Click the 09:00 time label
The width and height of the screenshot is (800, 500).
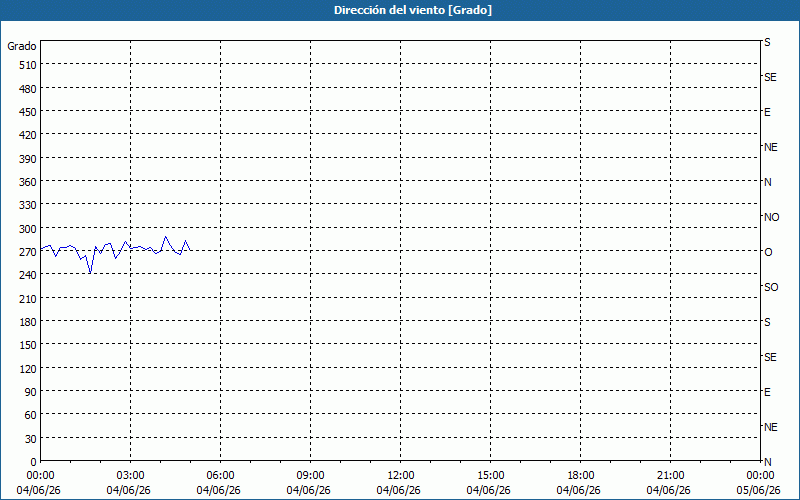[310, 476]
